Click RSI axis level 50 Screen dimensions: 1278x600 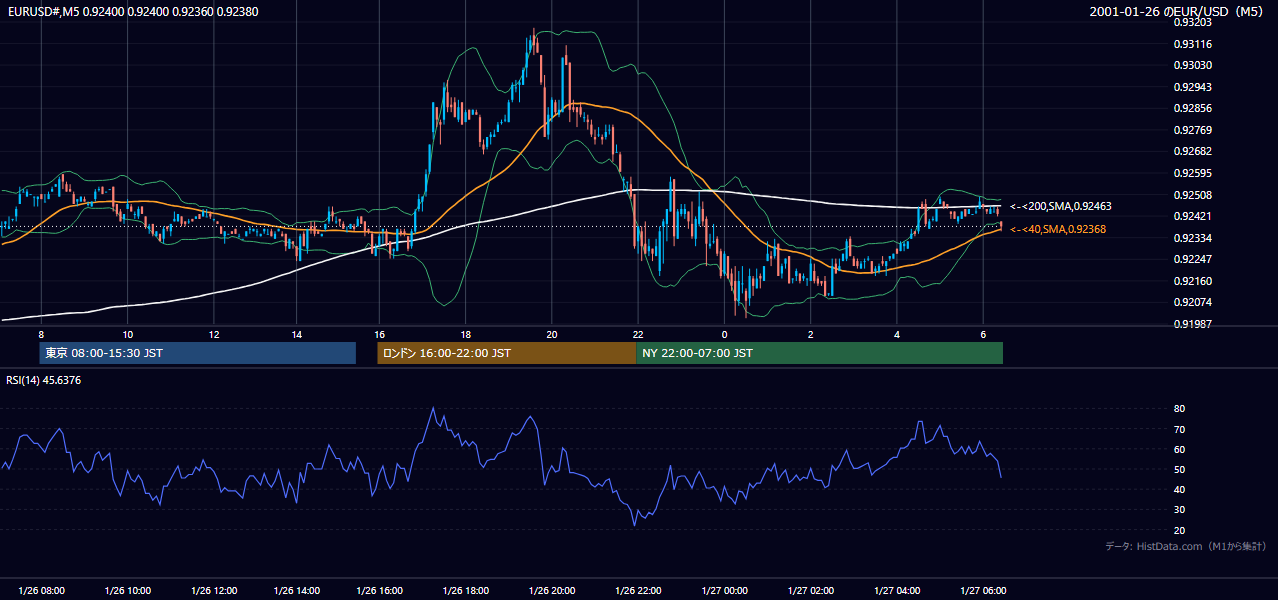pyautogui.click(x=1179, y=469)
